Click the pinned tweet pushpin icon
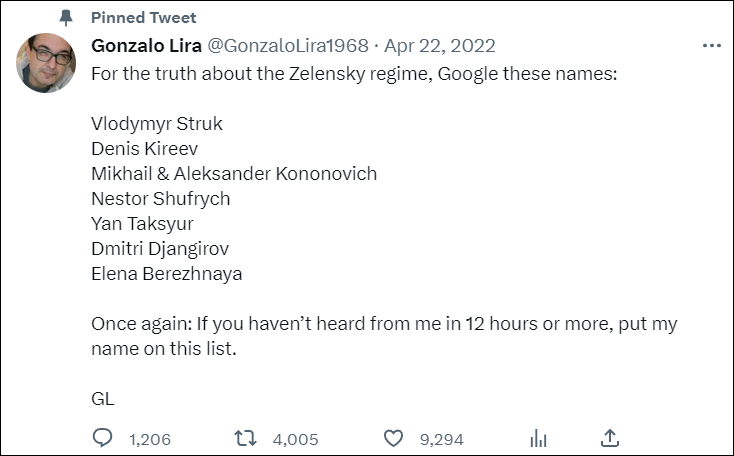This screenshot has width=734, height=456. [66, 18]
